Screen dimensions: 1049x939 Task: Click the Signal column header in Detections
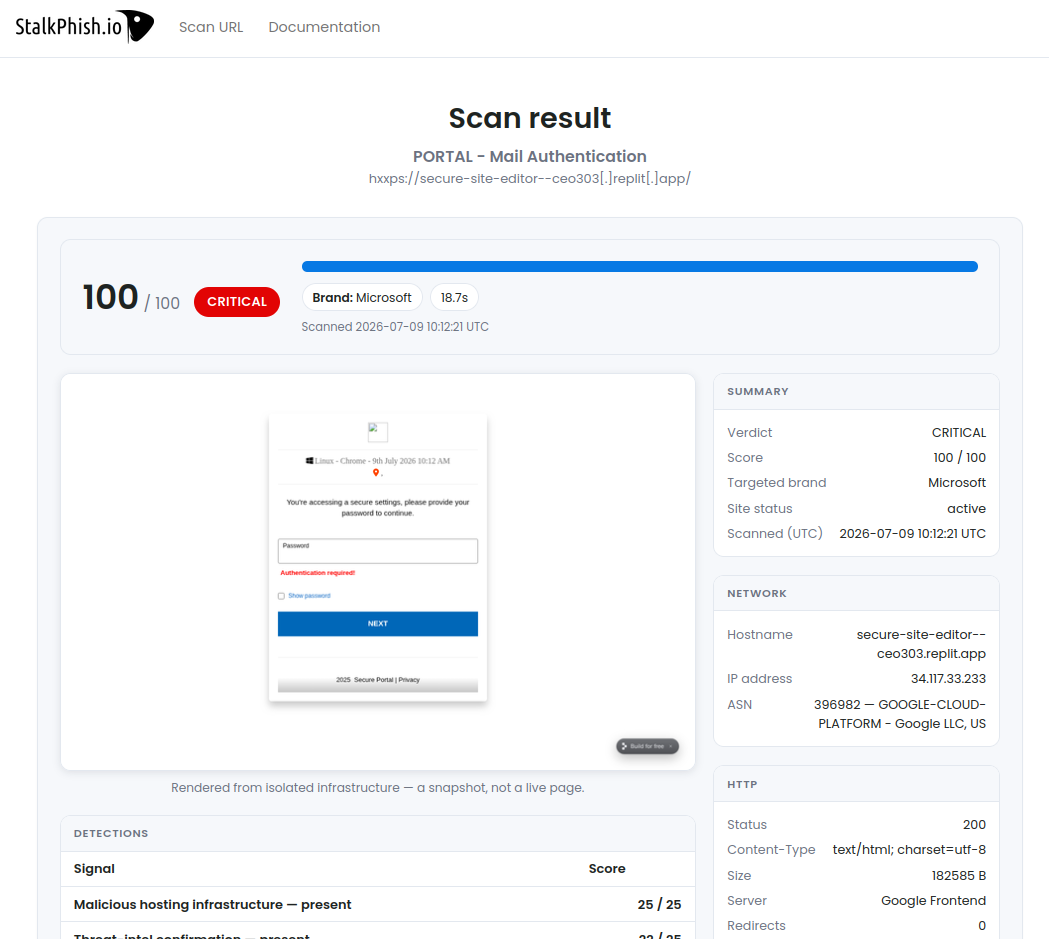click(x=94, y=869)
